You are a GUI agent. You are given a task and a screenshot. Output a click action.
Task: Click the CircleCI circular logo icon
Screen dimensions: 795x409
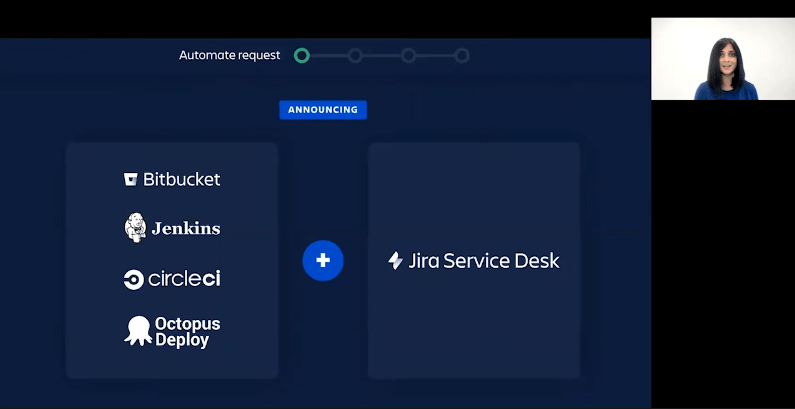(x=132, y=279)
